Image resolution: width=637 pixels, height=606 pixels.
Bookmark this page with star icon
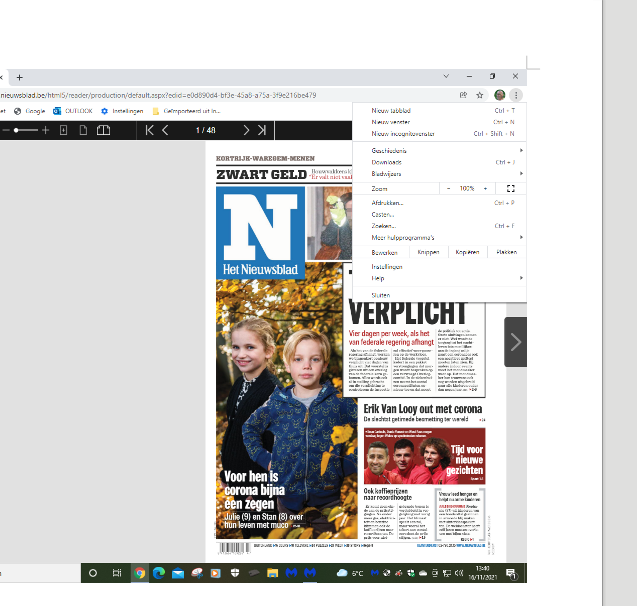480,95
